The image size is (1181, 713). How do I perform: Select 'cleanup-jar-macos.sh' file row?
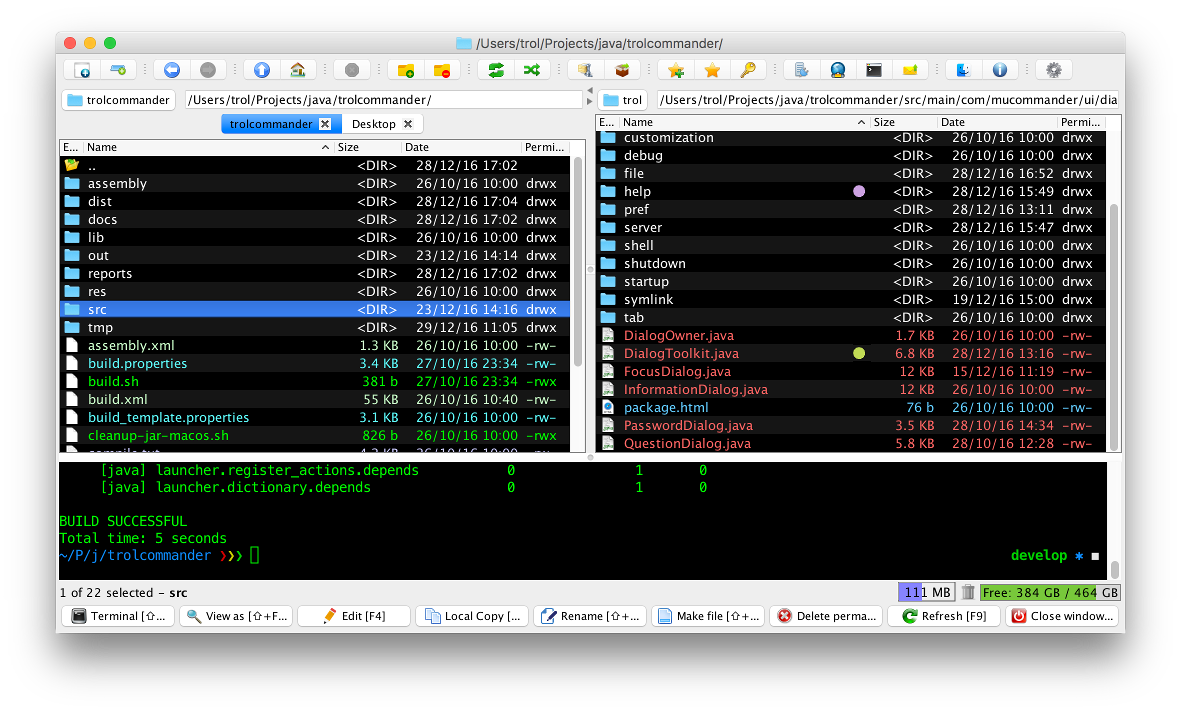(314, 436)
